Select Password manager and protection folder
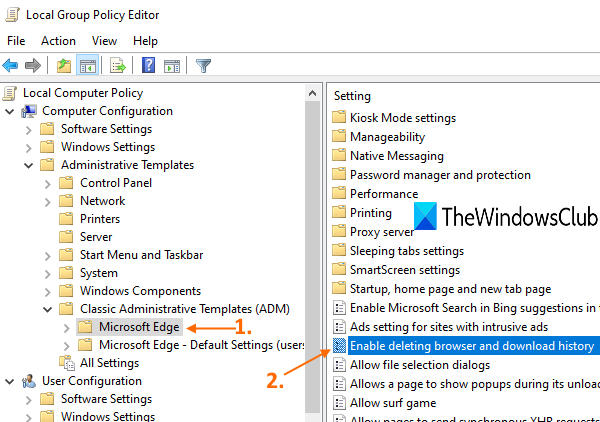This screenshot has height=422, width=600. (440, 175)
